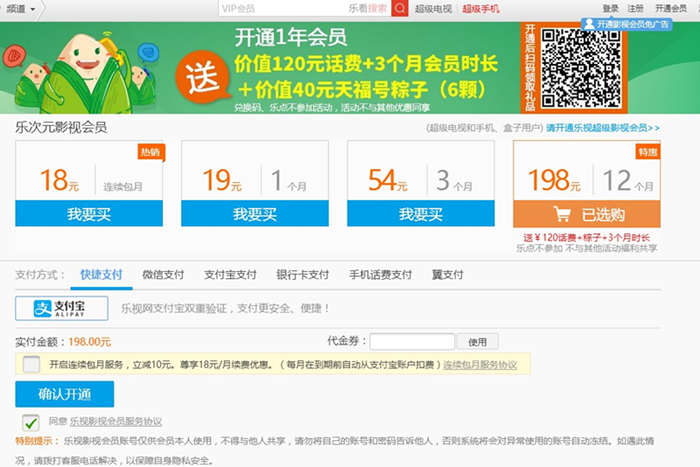Buy the 19元 1个月 plan
The height and width of the screenshot is (467, 700).
(x=255, y=214)
